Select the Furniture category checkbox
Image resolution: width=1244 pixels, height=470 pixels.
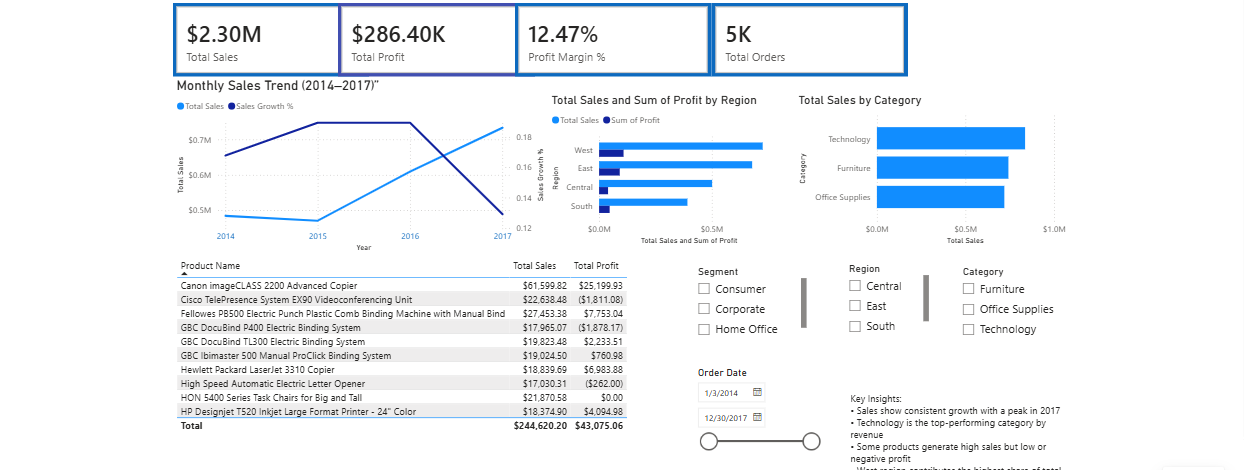tap(968, 289)
